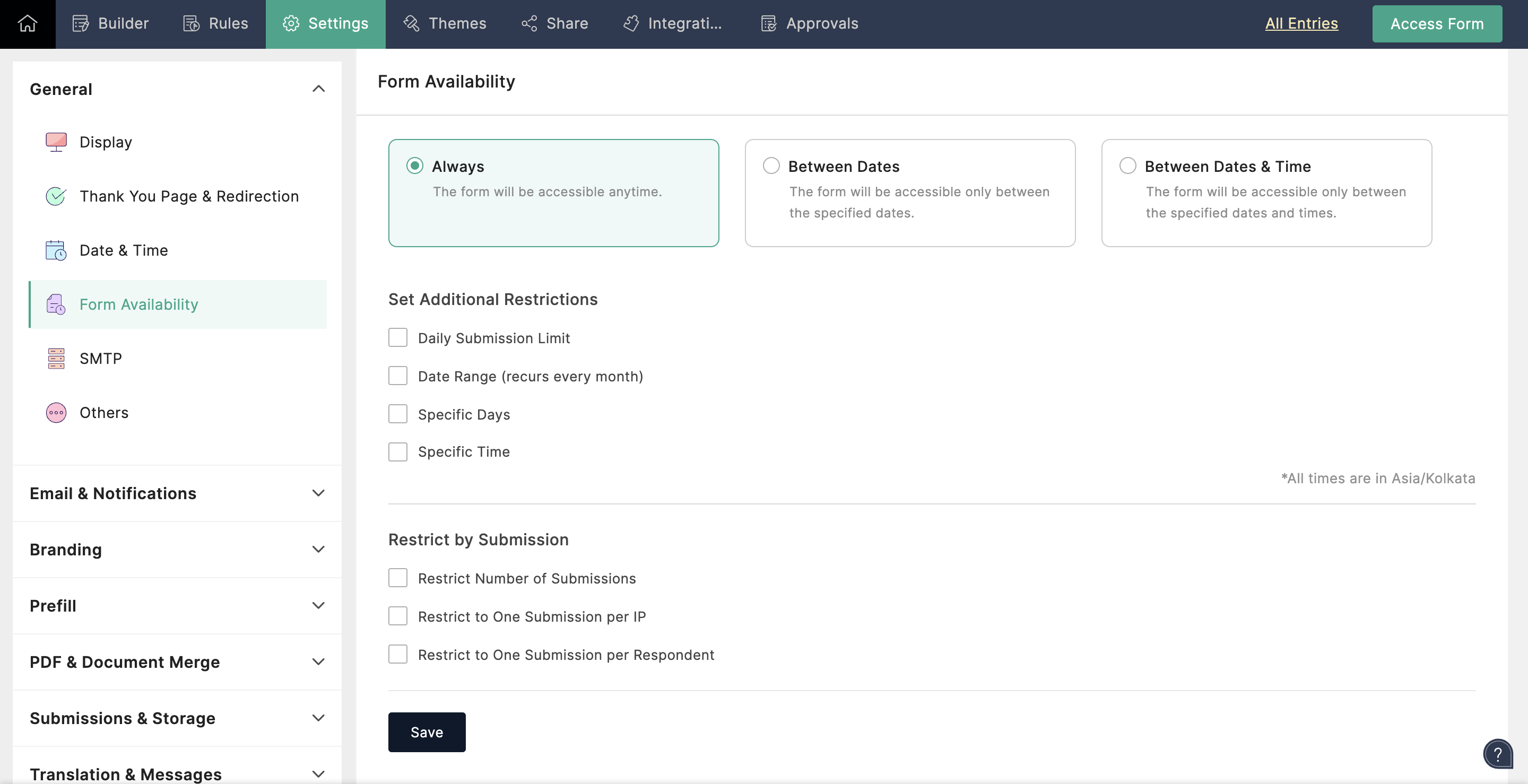Click the home icon in top bar

[x=27, y=24]
